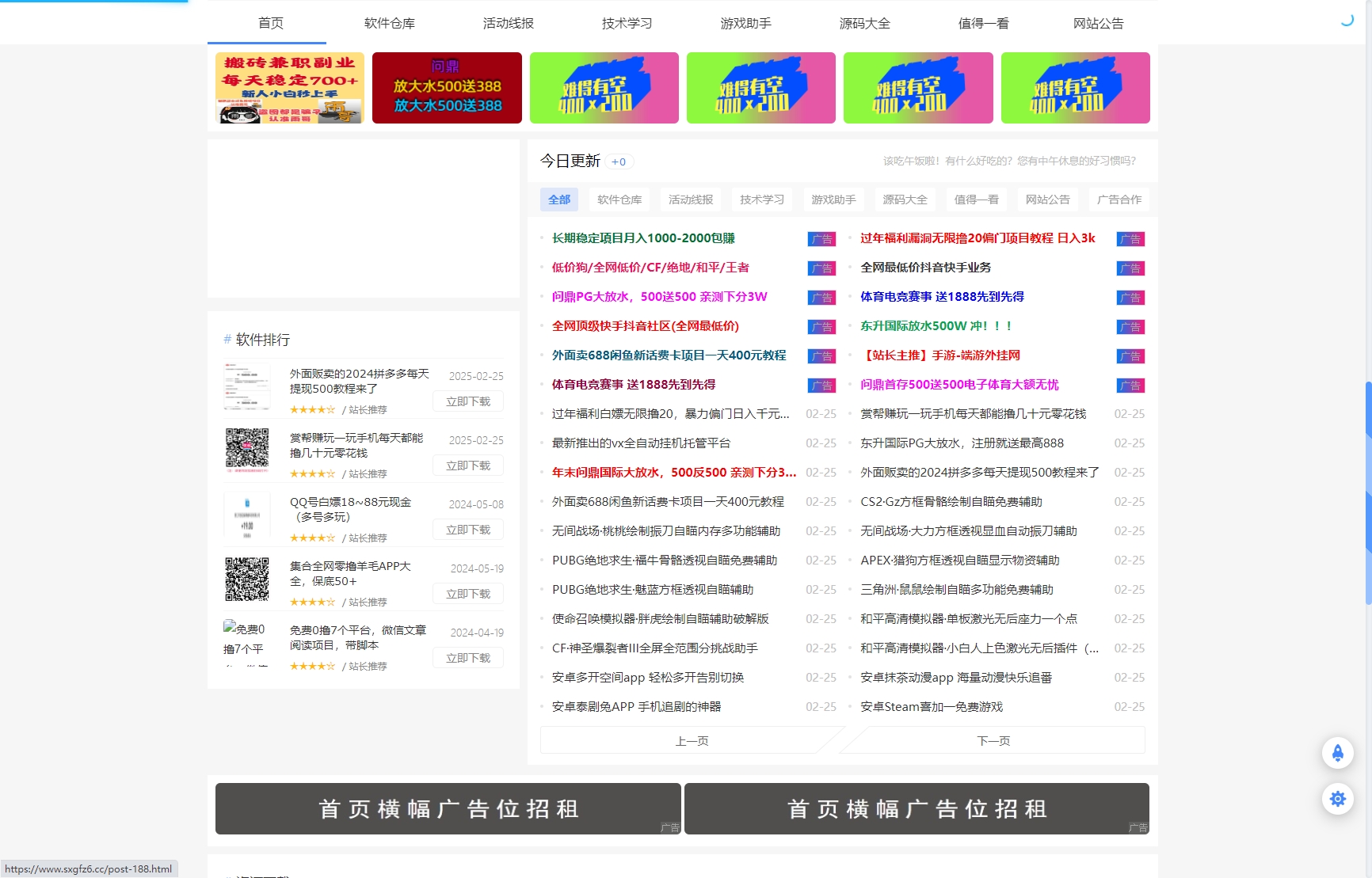Image resolution: width=1372 pixels, height=878 pixels.
Task: Open thumbnail for QQ号白嫖18~88元现金
Action: (247, 515)
